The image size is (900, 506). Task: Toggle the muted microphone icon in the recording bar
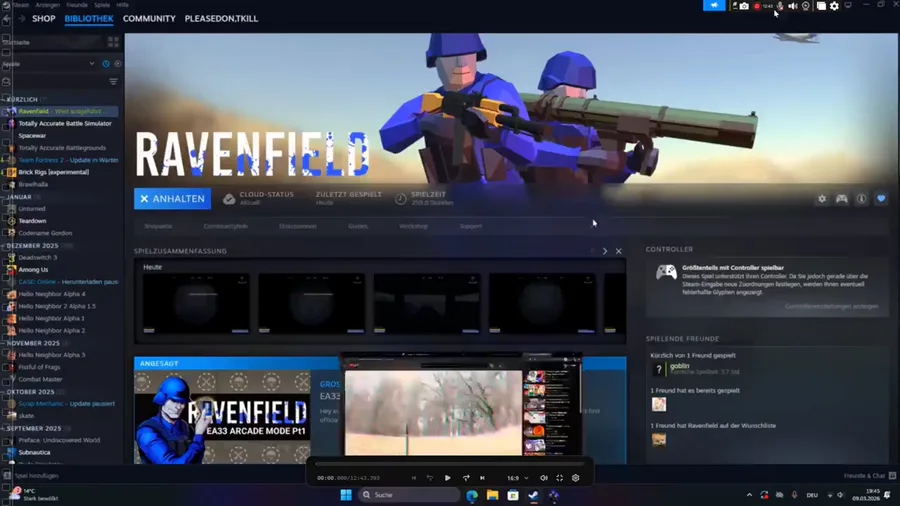click(x=780, y=6)
